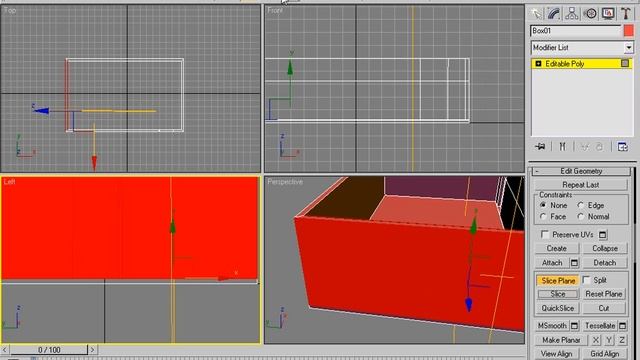The height and width of the screenshot is (360, 640).
Task: Click the Detach button
Action: (x=604, y=263)
